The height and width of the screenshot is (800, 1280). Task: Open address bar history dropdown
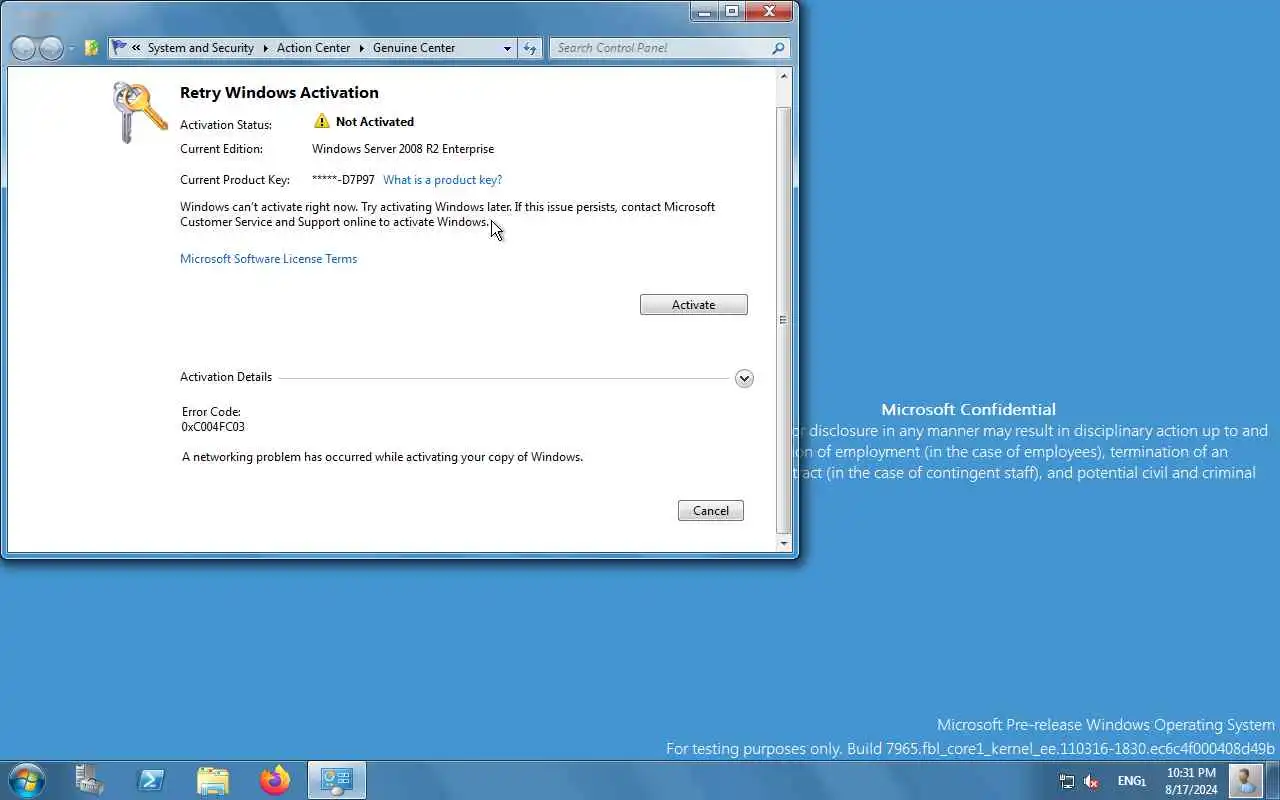pos(507,48)
